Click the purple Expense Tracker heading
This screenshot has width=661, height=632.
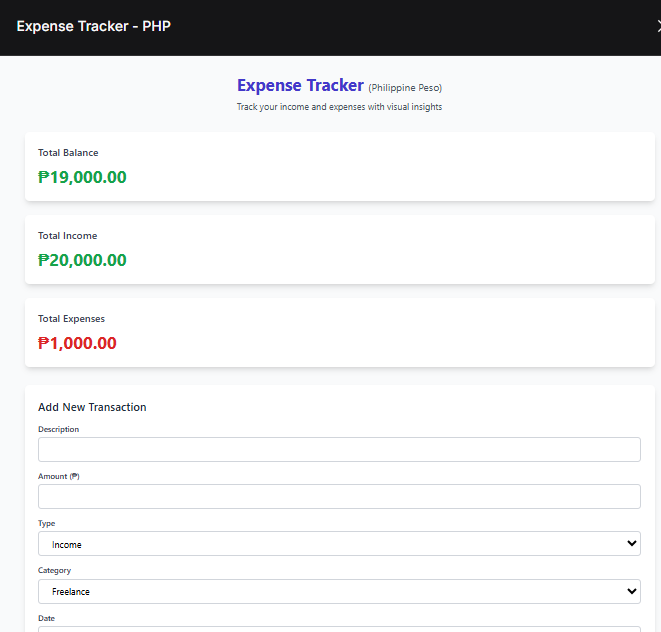pos(300,86)
